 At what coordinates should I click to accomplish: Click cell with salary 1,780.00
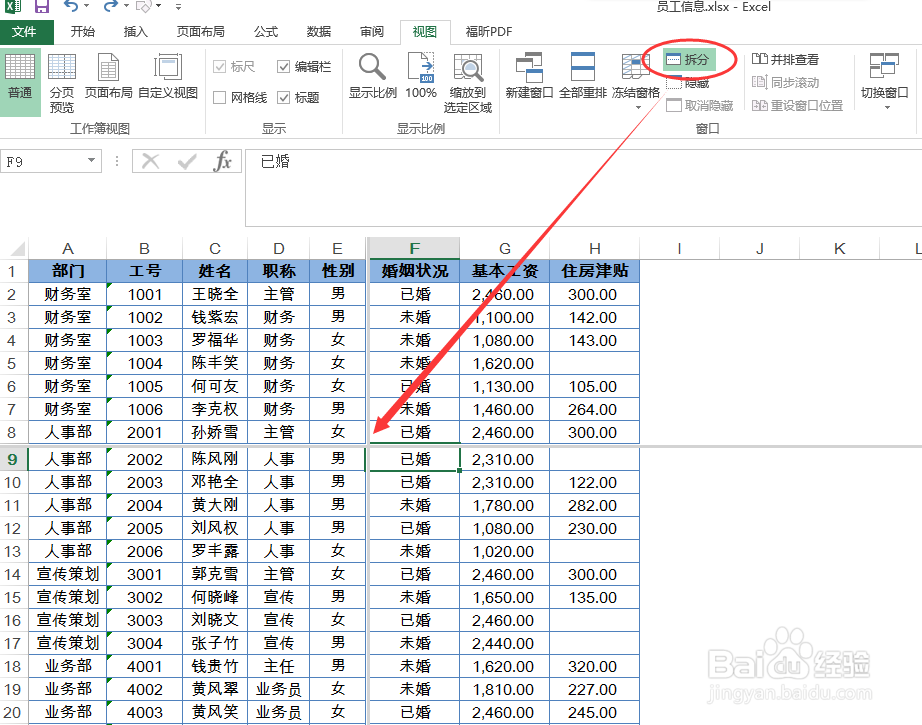tap(504, 506)
